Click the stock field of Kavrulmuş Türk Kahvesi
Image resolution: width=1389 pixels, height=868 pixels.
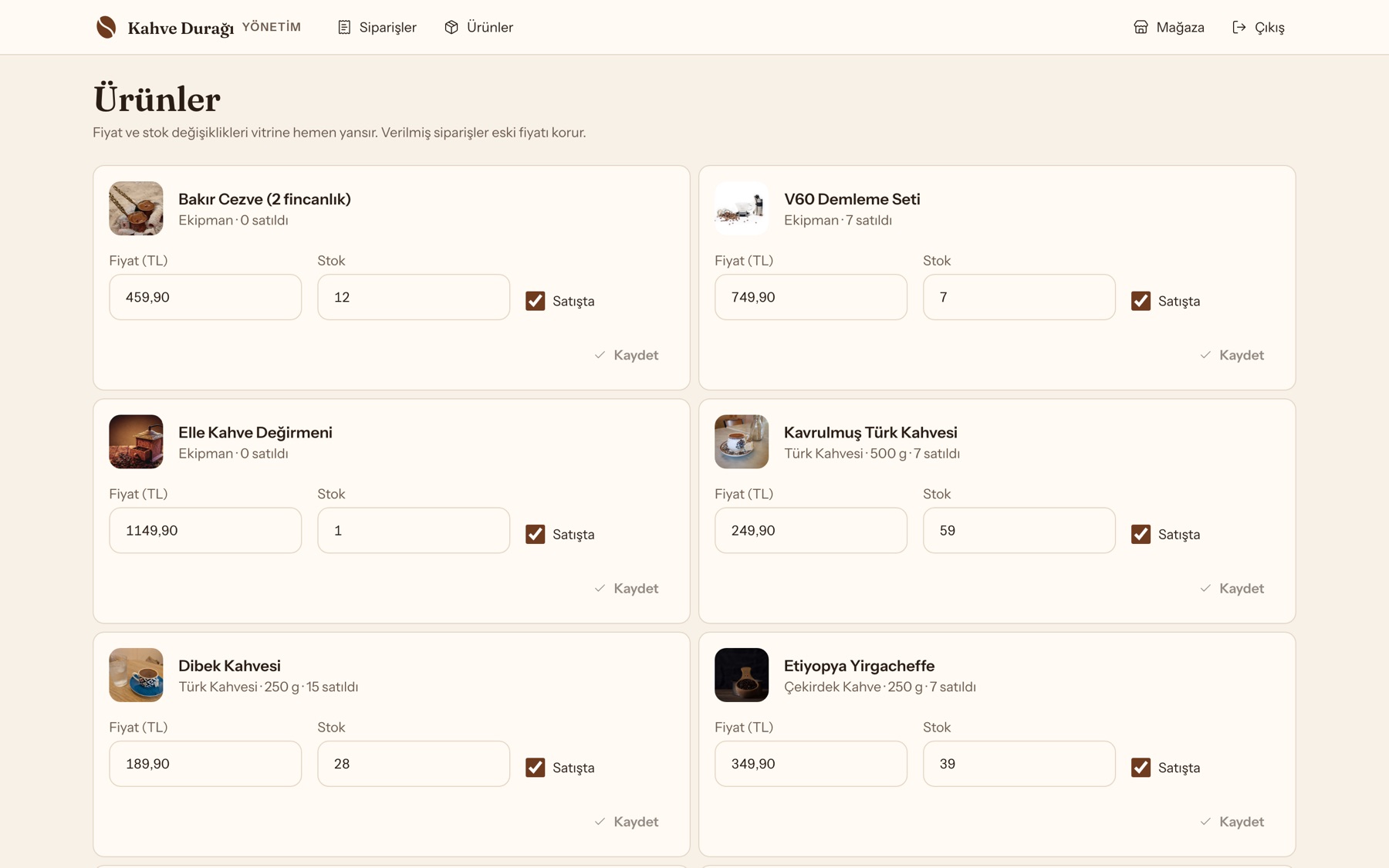1019,530
